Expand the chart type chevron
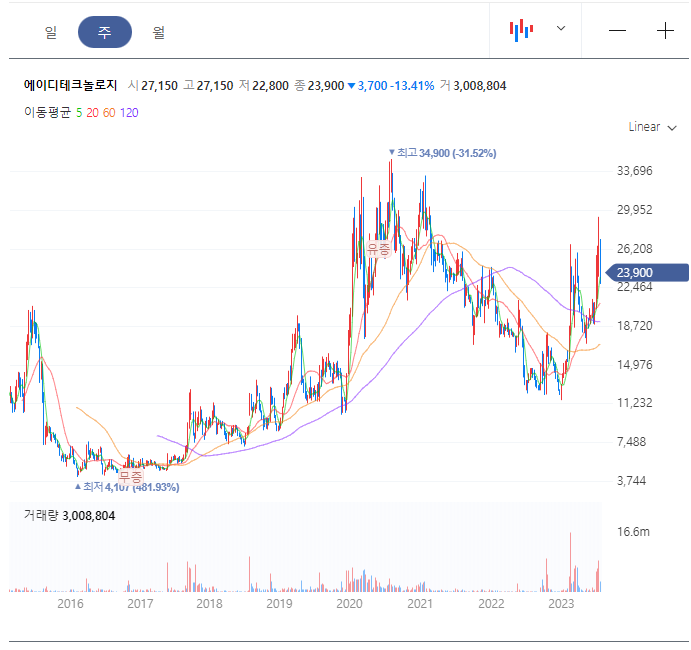 (561, 28)
